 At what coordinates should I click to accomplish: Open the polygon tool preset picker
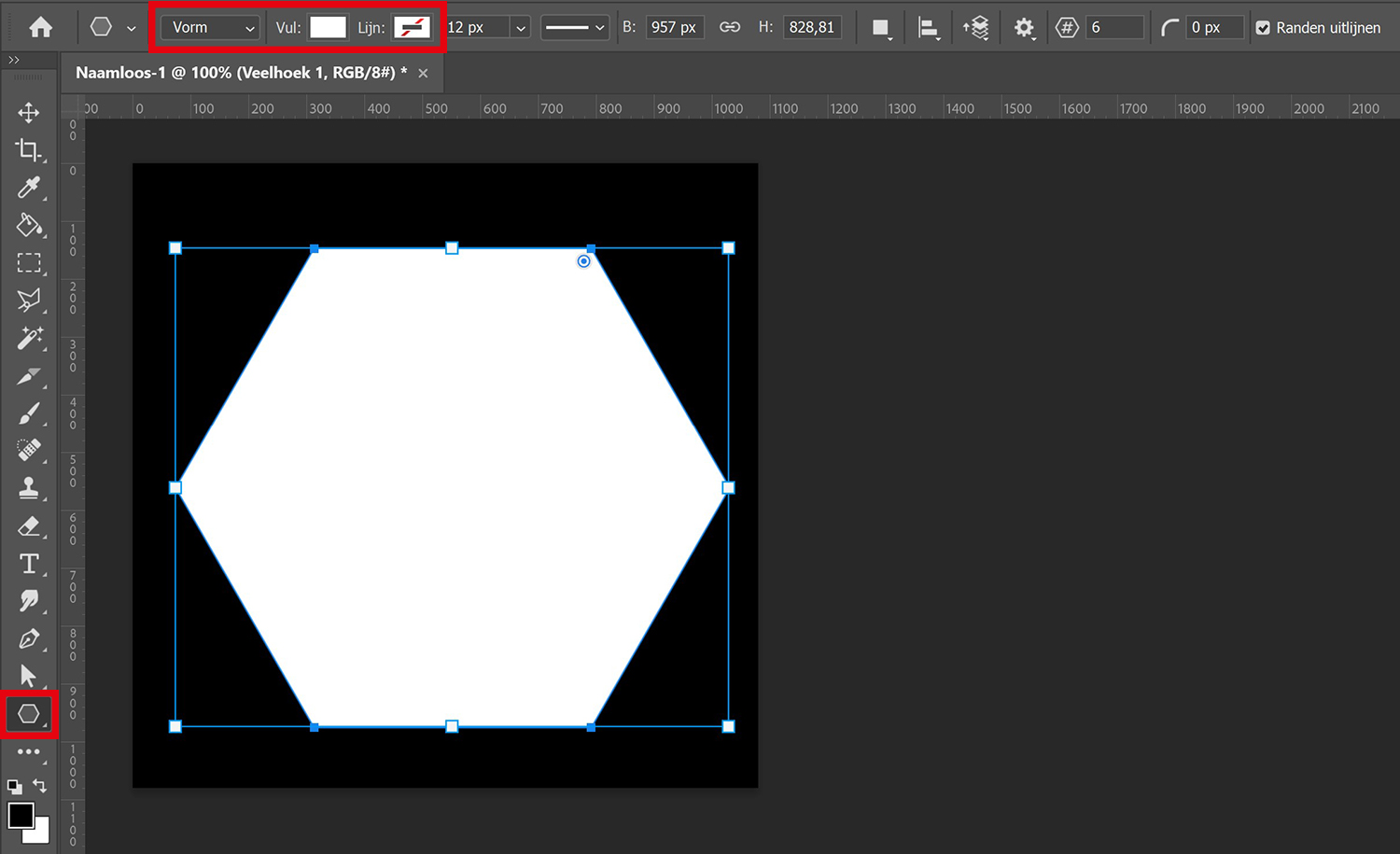point(132,28)
